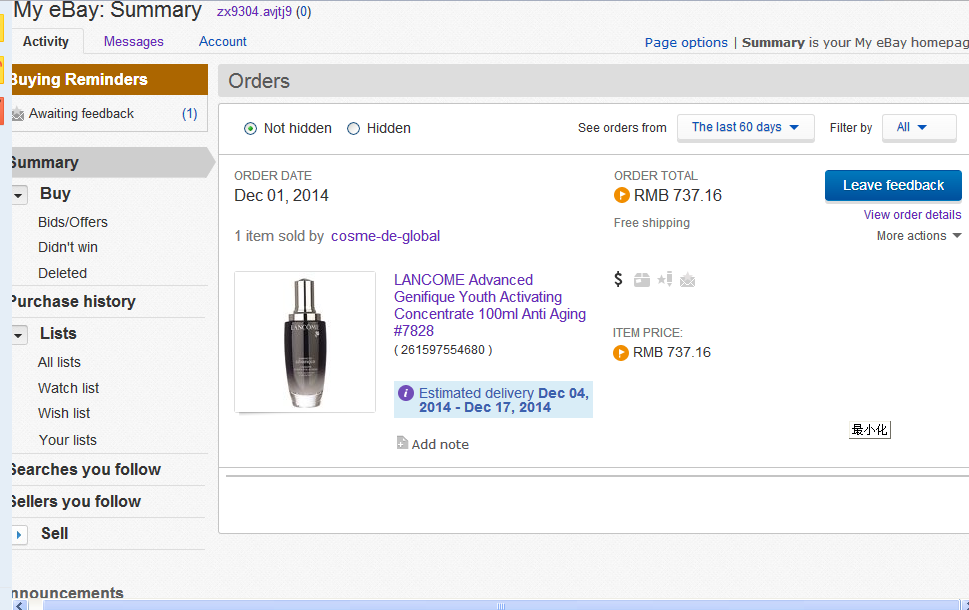Screen dimensions: 969x610
Task: Open Searches you follow
Action: [86, 470]
